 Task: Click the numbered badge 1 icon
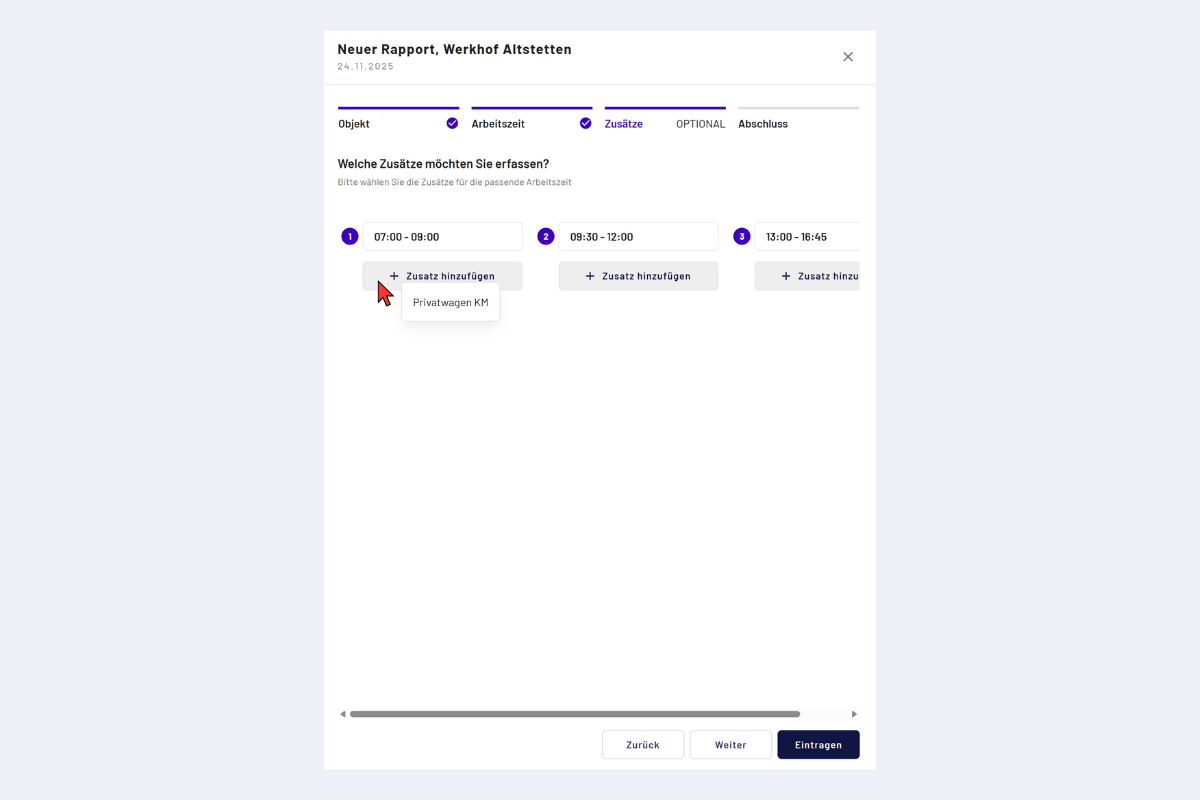pos(349,237)
